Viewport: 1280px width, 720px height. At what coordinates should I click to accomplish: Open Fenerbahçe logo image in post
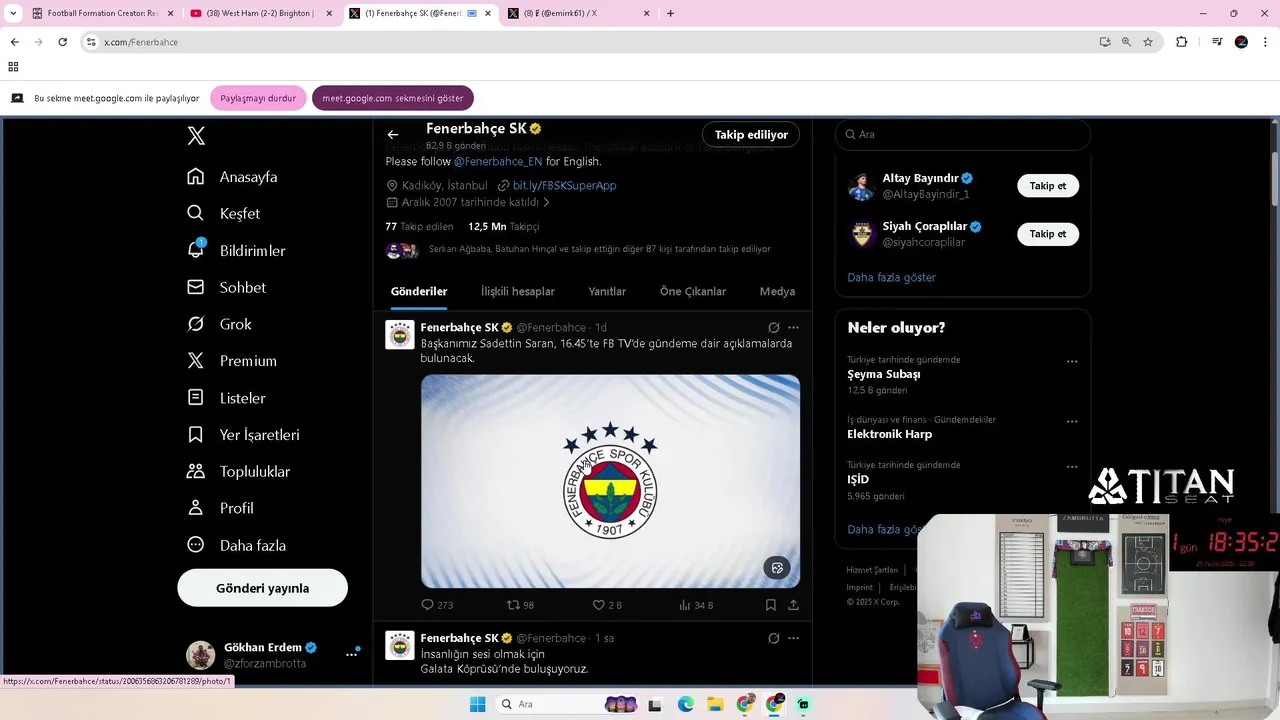coord(610,481)
